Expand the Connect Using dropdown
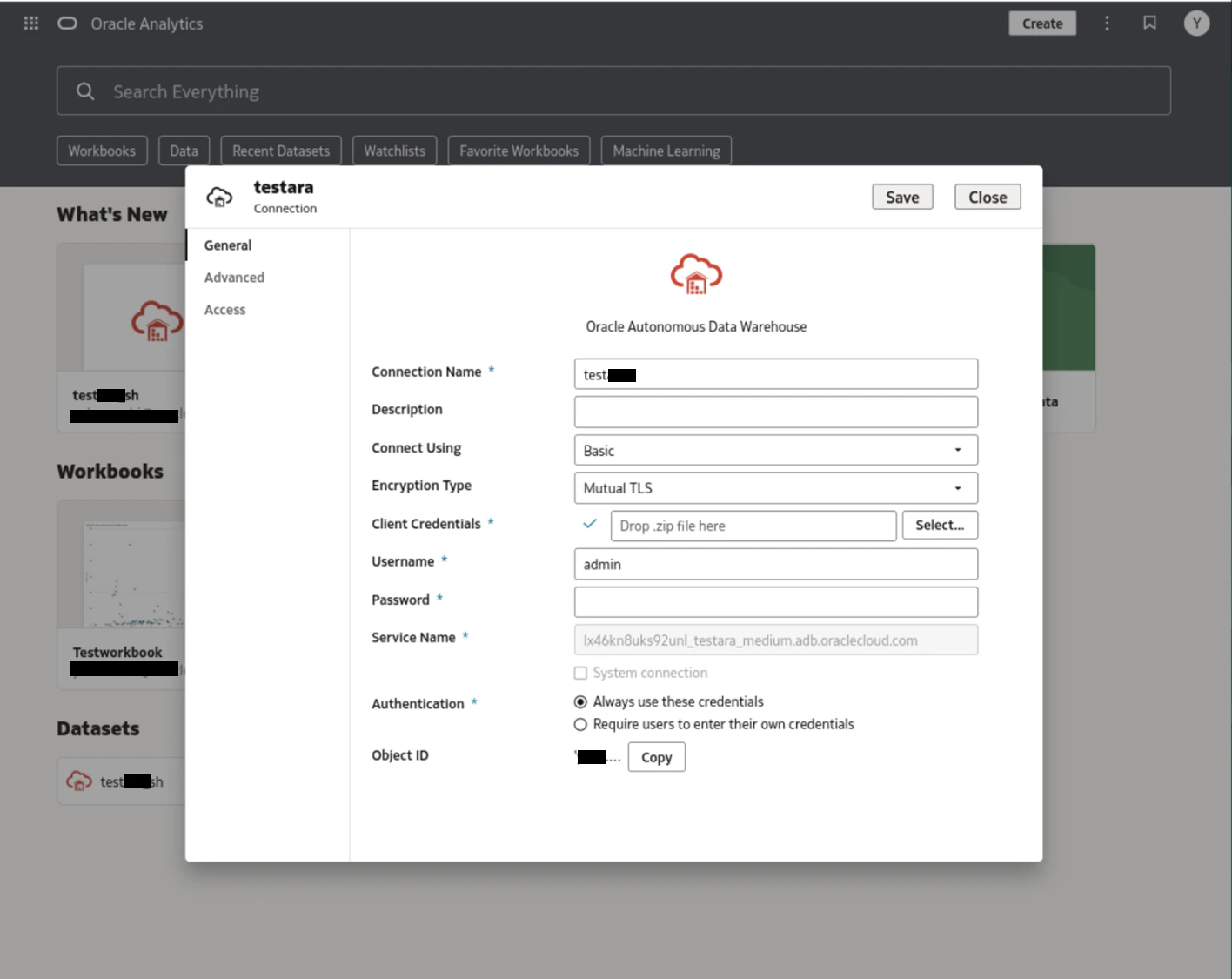This screenshot has width=1232, height=979. (776, 450)
